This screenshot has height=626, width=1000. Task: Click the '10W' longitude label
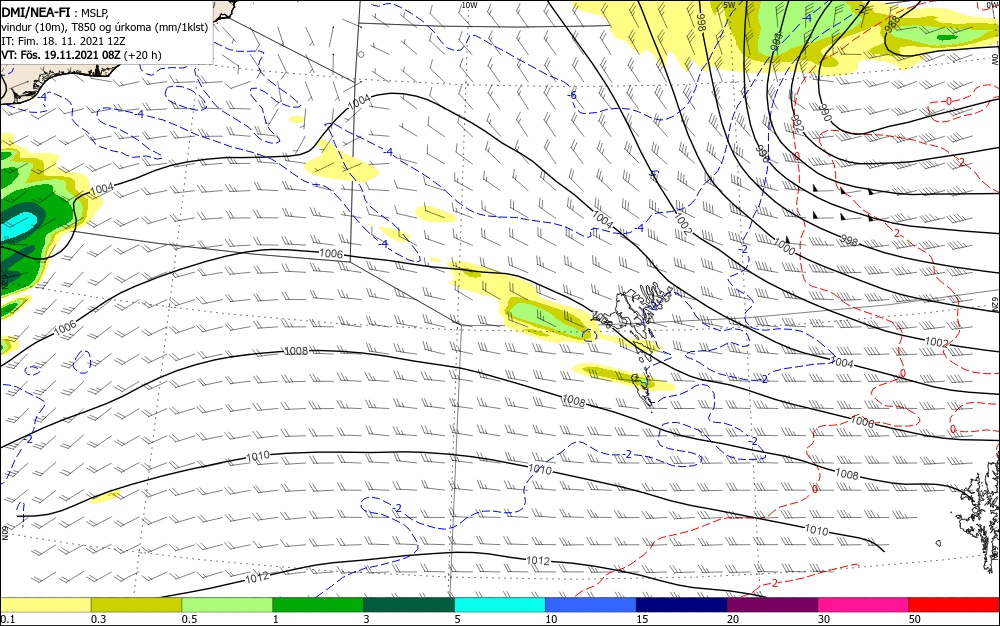pos(469,5)
